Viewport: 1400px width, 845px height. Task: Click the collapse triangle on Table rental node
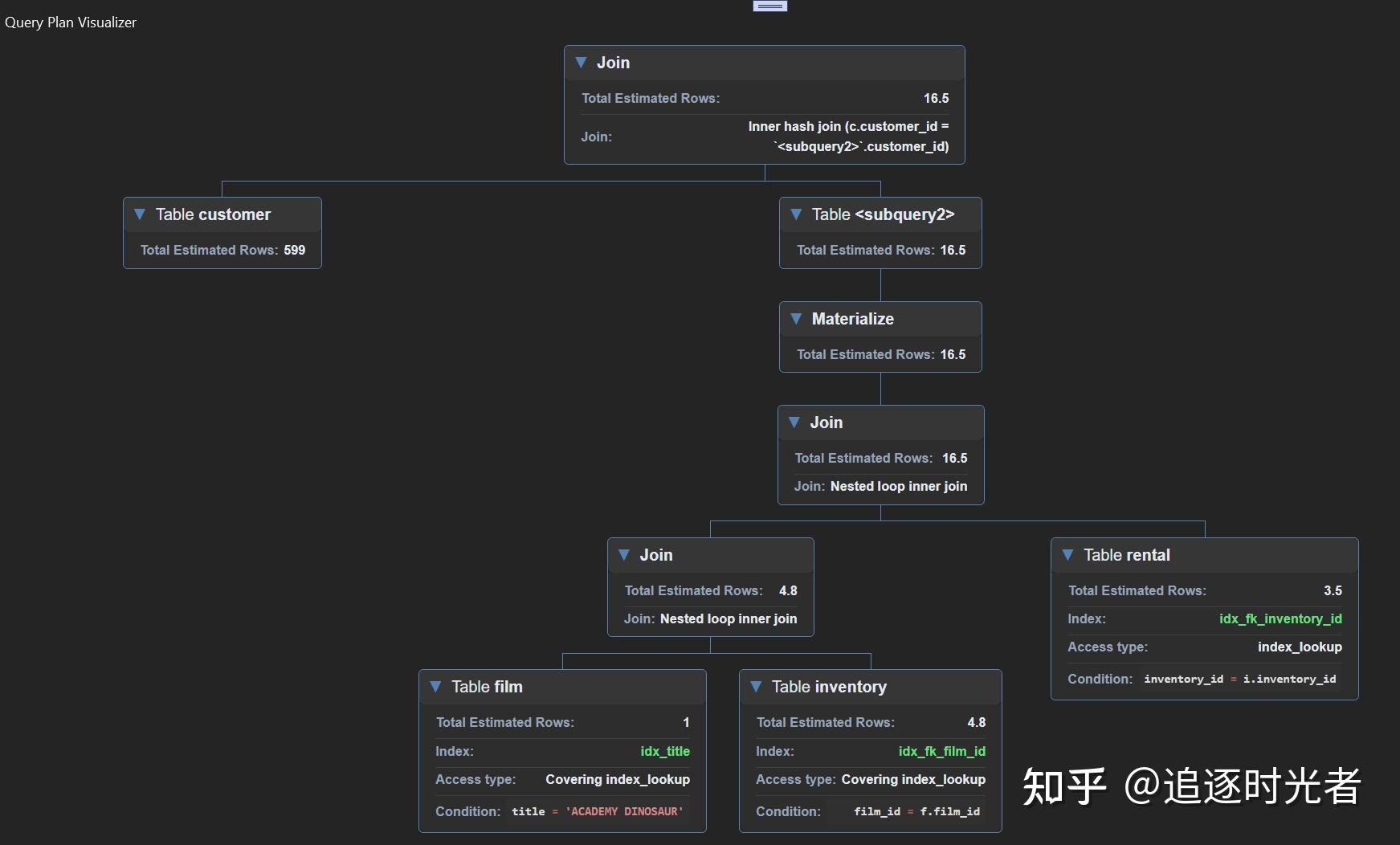(1068, 554)
